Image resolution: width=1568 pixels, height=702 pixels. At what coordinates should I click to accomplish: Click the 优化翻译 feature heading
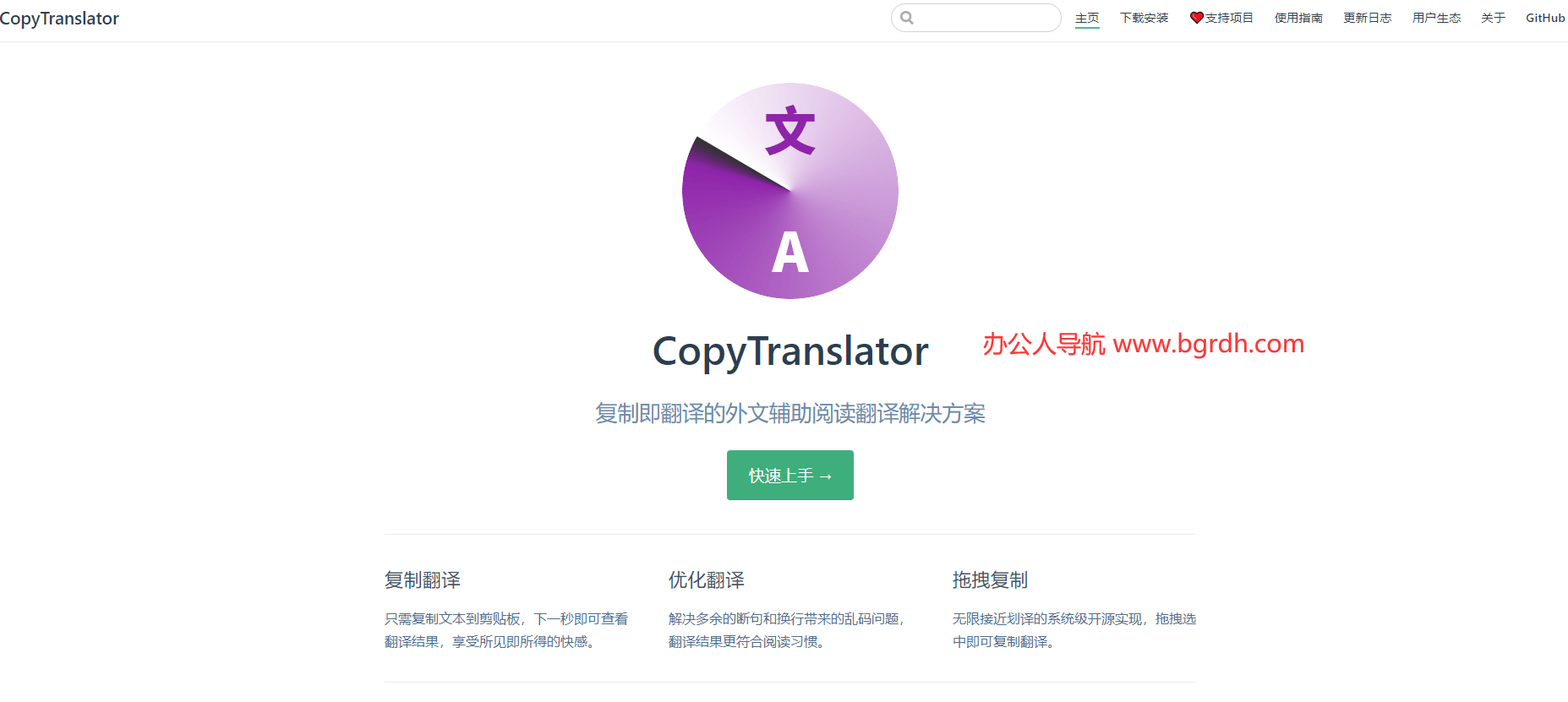(707, 580)
